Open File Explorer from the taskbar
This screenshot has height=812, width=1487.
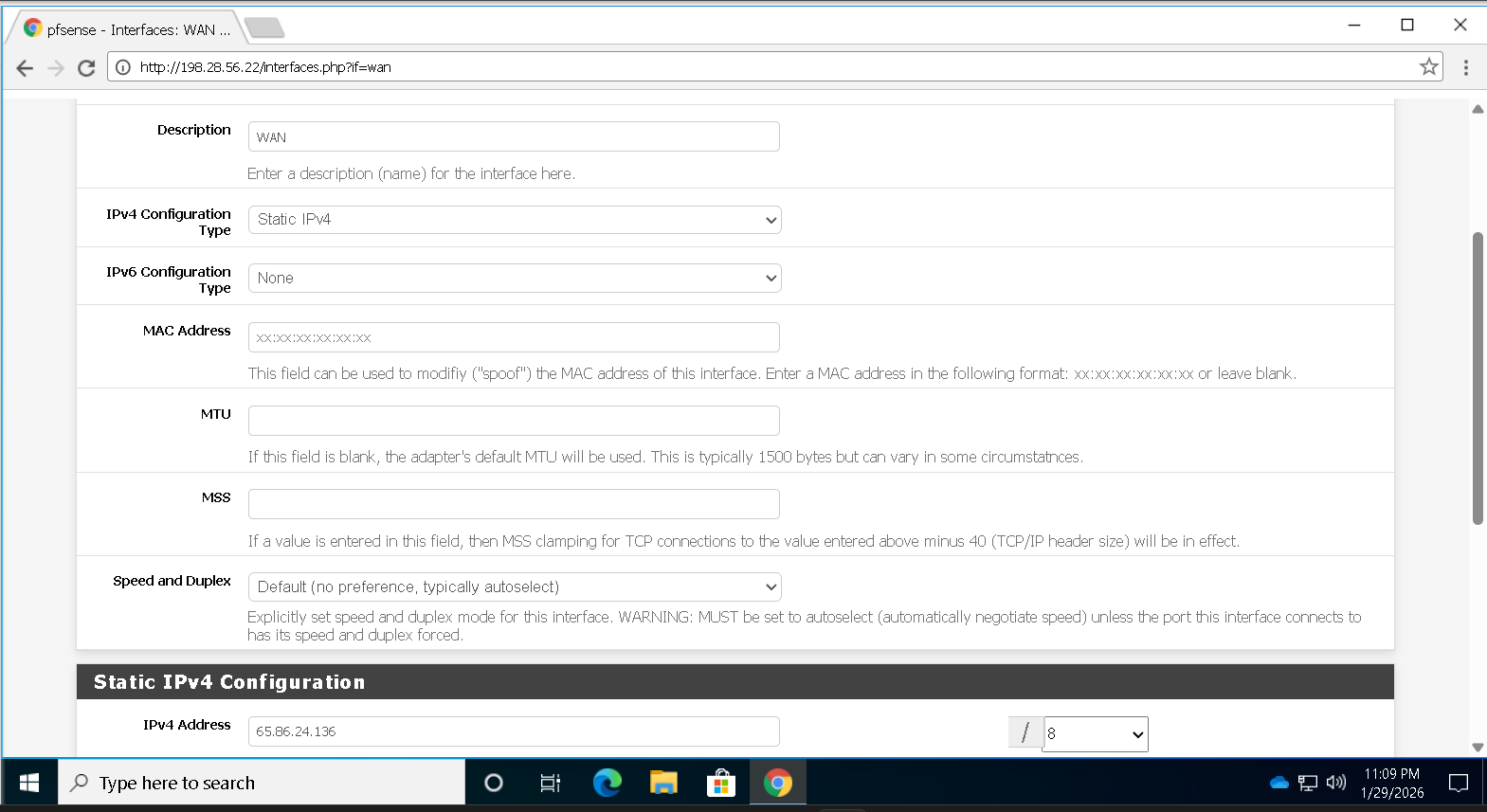pos(663,783)
